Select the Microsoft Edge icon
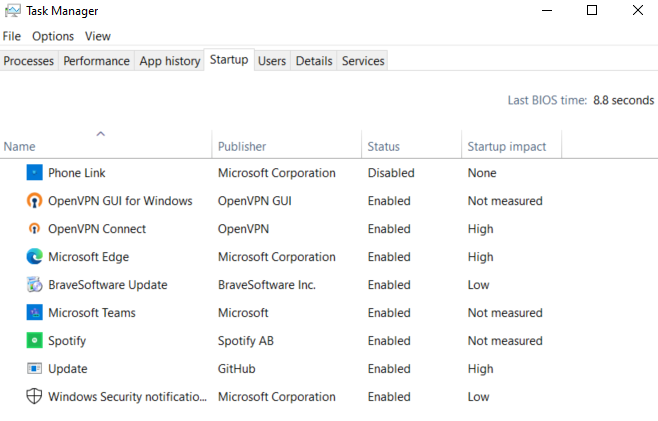 34,257
